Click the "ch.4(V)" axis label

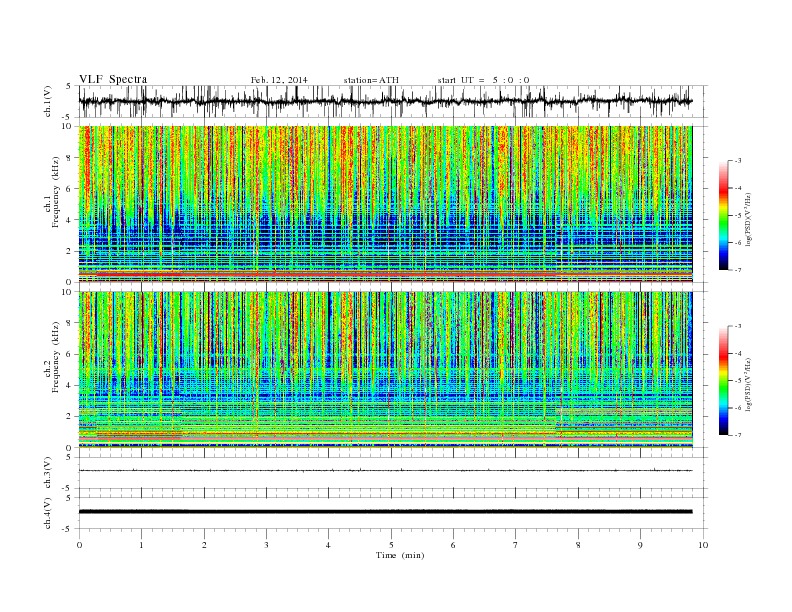click(48, 514)
